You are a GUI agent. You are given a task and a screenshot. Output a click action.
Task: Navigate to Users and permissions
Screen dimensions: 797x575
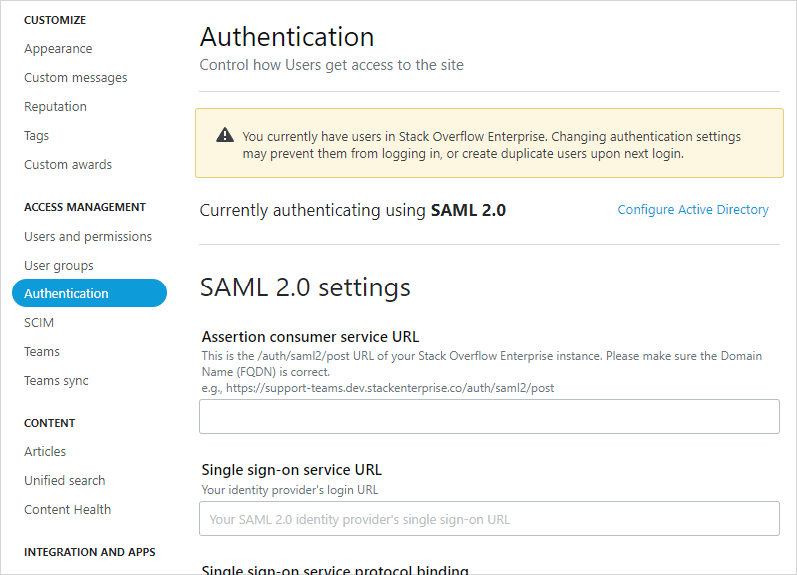pos(88,237)
